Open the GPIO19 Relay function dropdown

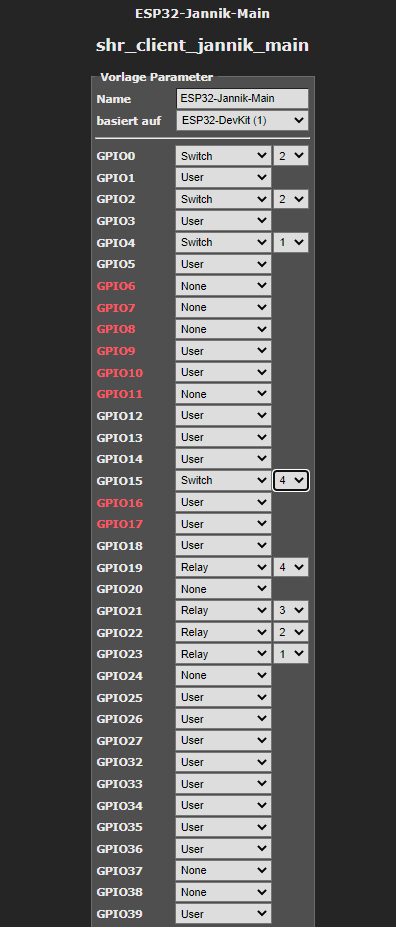point(224,568)
